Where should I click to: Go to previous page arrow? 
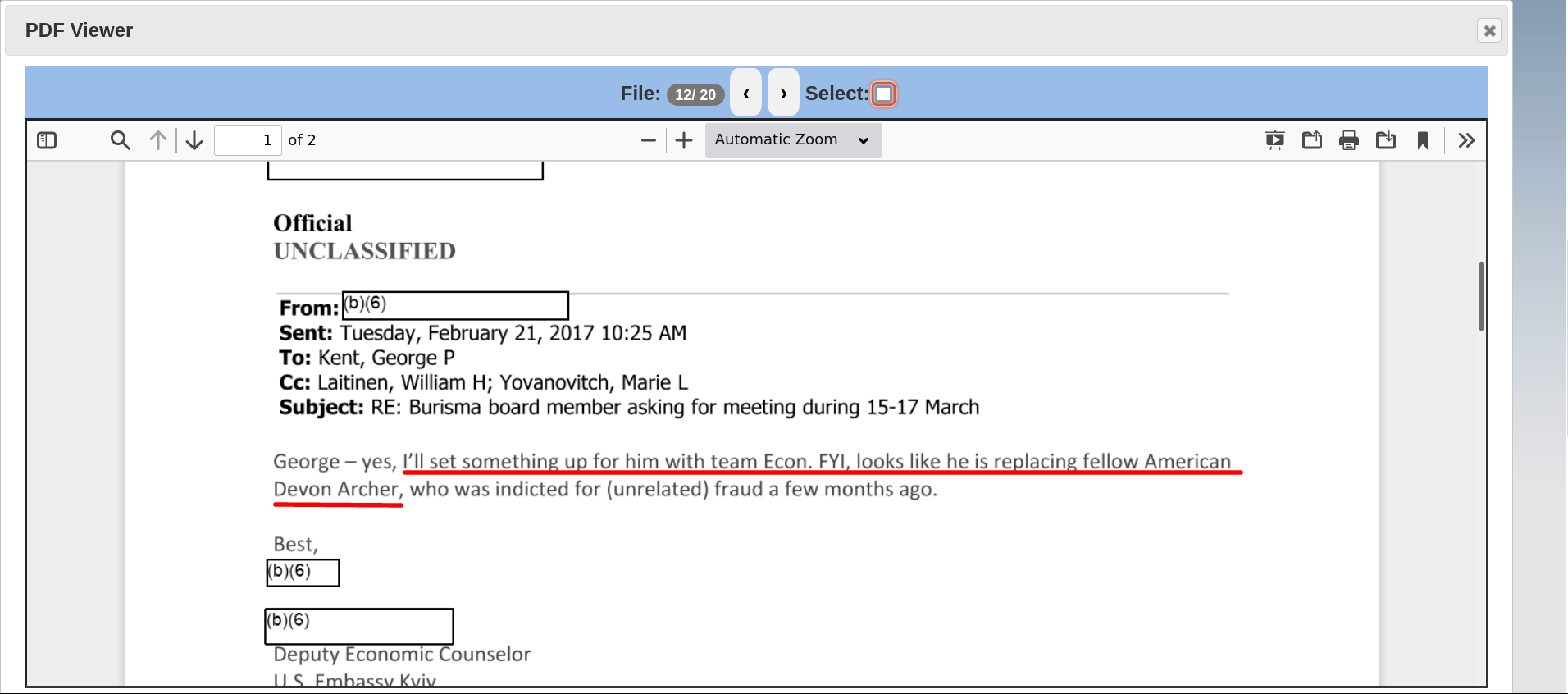pyautogui.click(x=158, y=140)
